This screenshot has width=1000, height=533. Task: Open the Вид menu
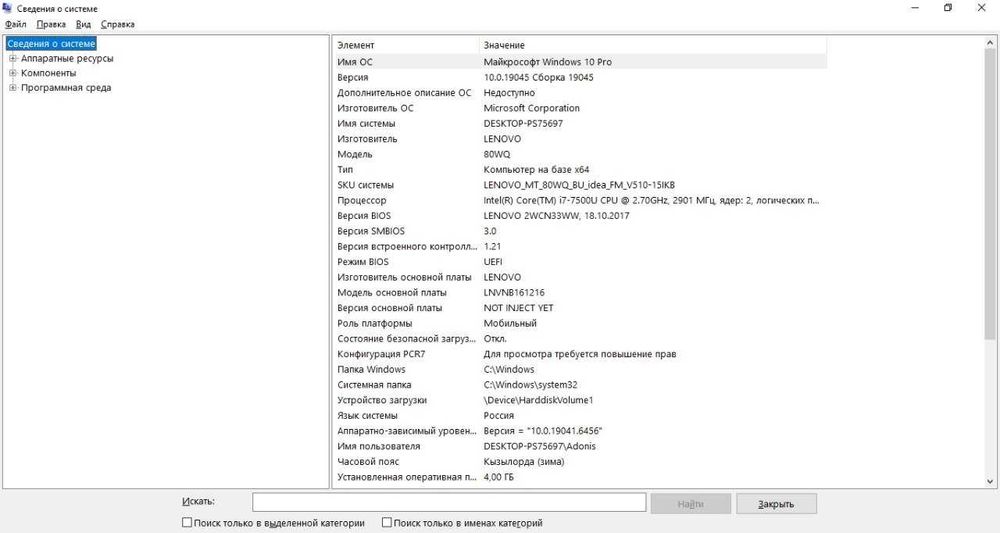click(83, 24)
